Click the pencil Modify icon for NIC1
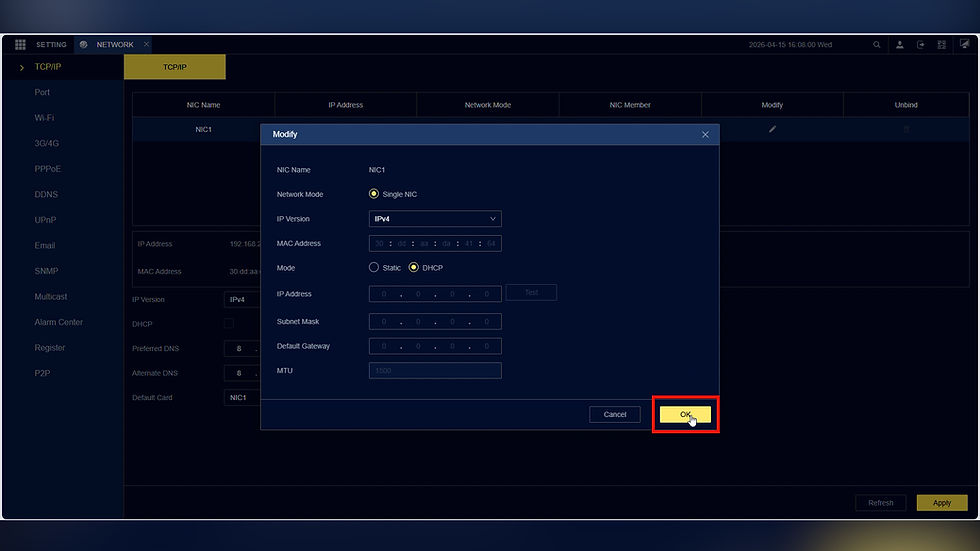The width and height of the screenshot is (980, 551). [x=772, y=129]
